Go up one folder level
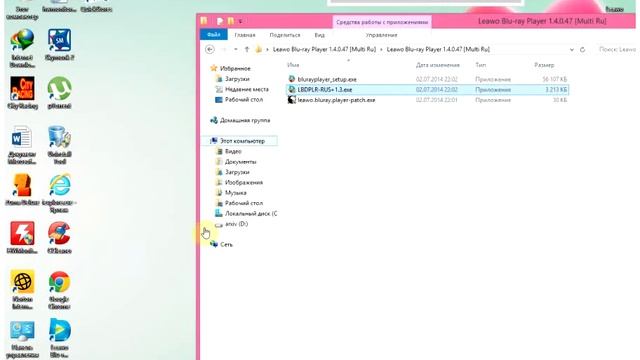640x360 pixels. tap(247, 49)
